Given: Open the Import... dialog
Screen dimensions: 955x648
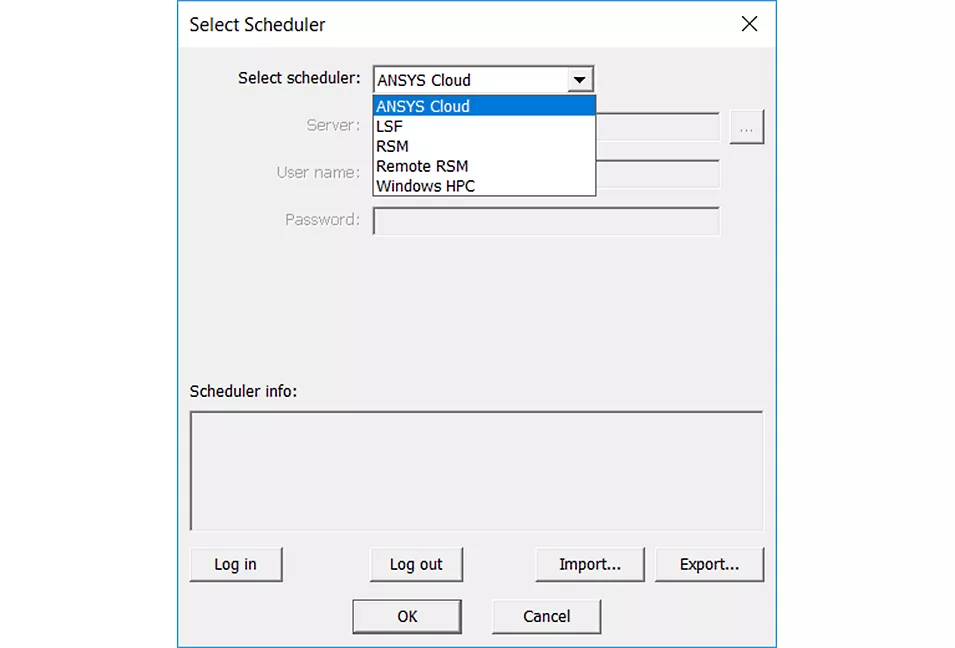Looking at the screenshot, I should (590, 564).
